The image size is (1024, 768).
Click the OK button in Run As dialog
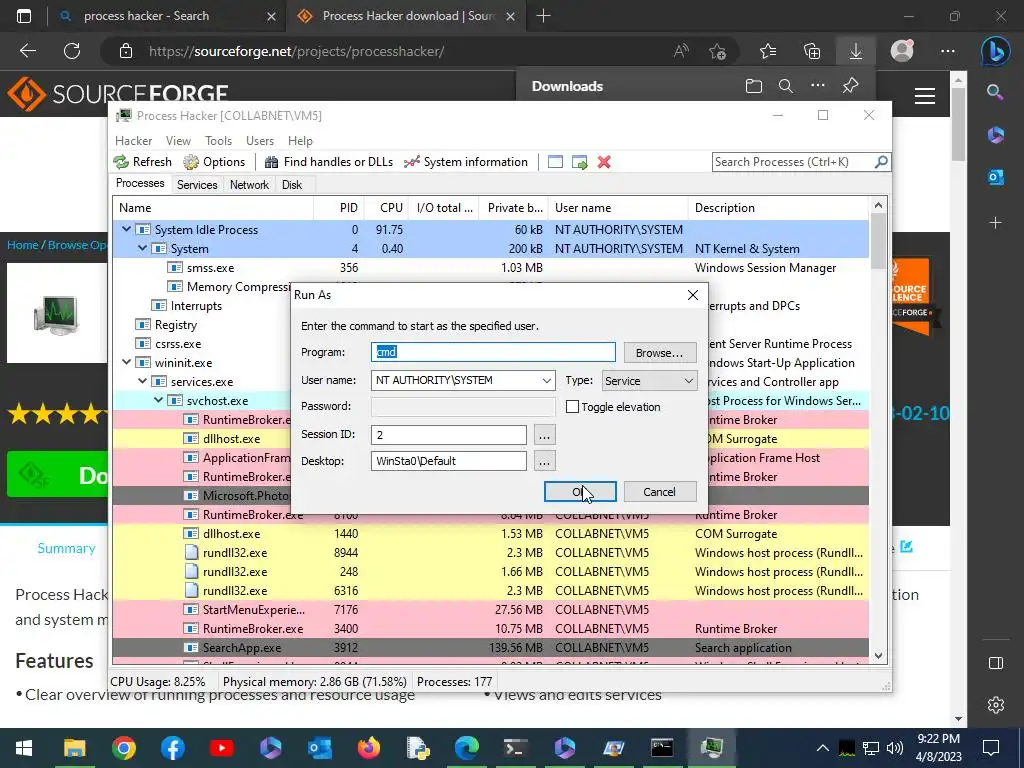click(580, 492)
